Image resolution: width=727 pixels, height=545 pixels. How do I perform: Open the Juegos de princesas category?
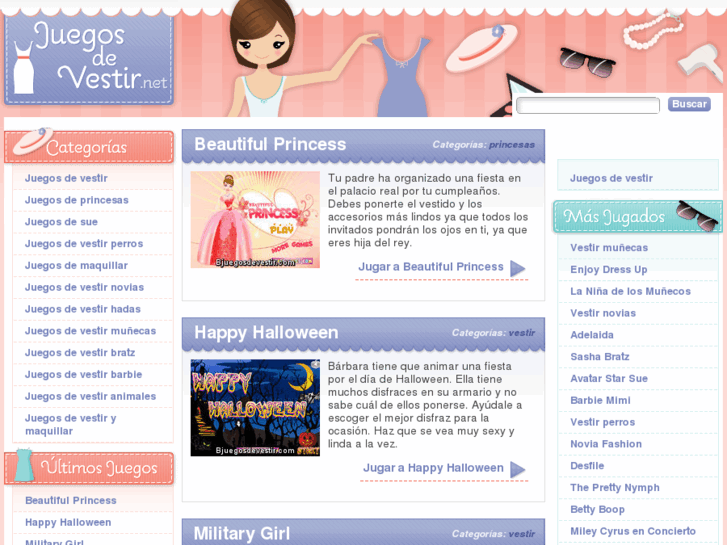77,200
